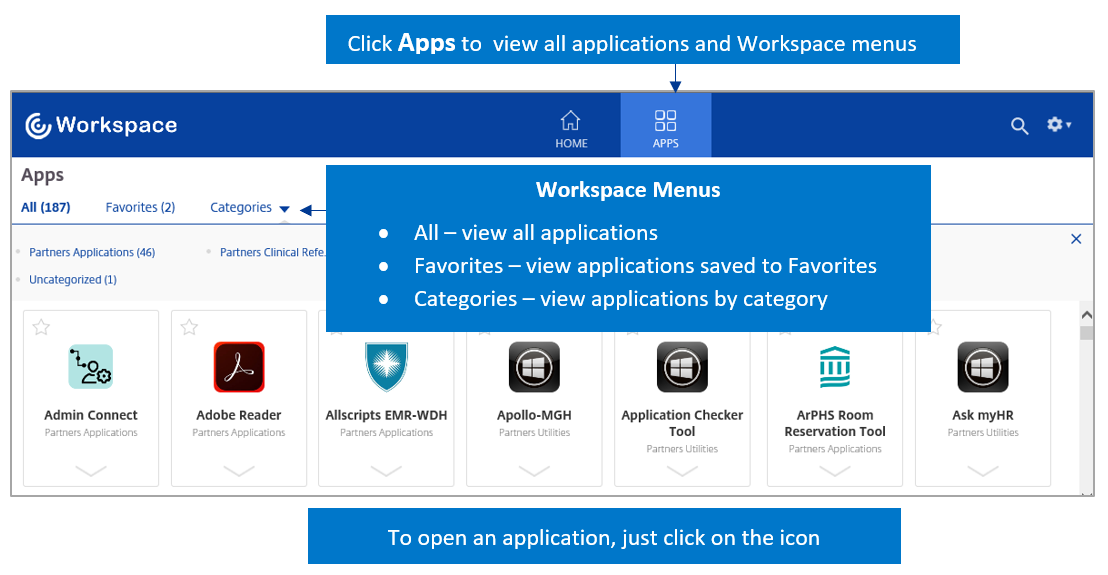Launch the Ask myHR icon
Image resolution: width=1108 pixels, height=575 pixels.
pos(983,367)
